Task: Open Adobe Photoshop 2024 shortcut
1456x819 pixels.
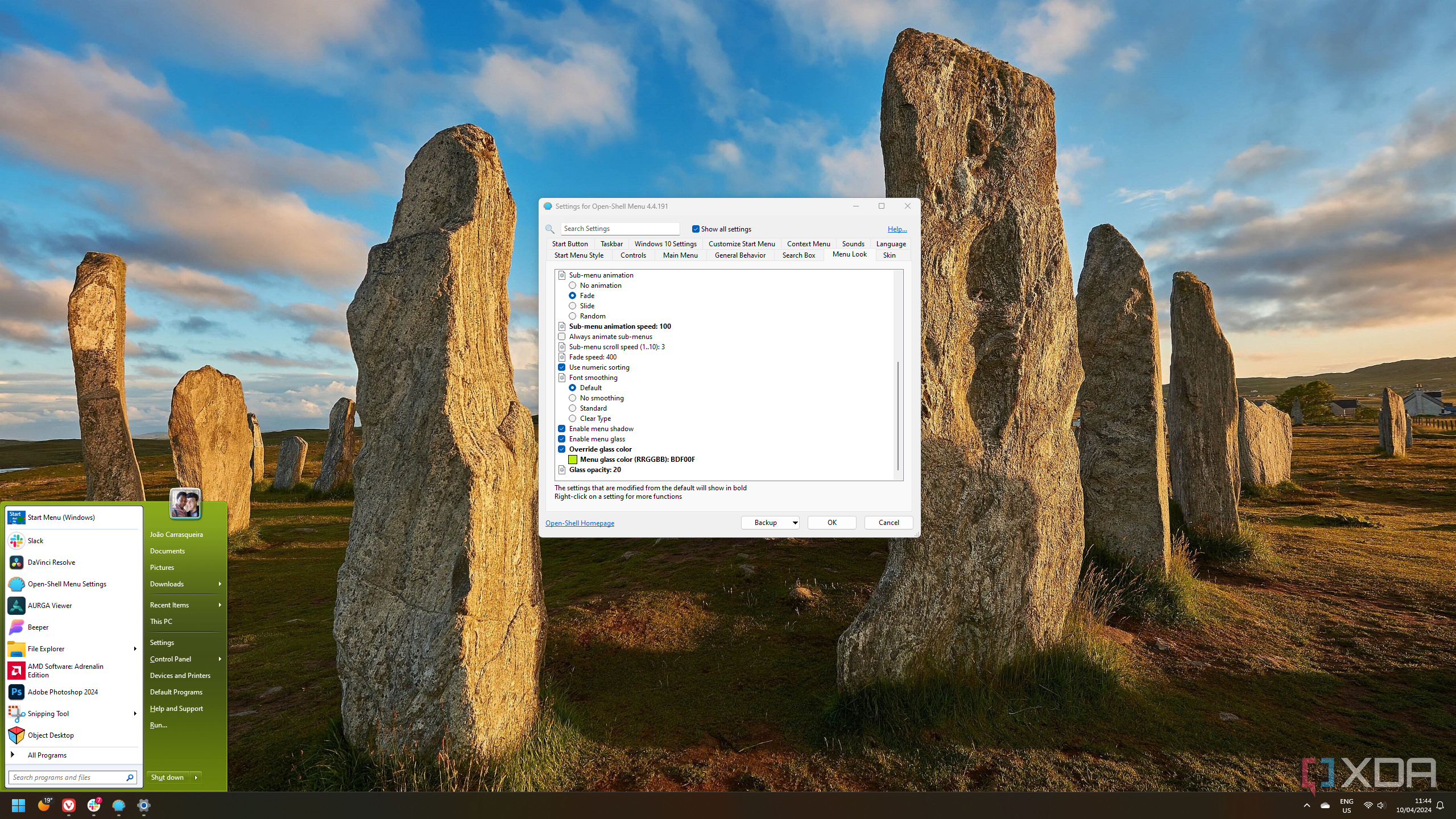Action: [63, 692]
